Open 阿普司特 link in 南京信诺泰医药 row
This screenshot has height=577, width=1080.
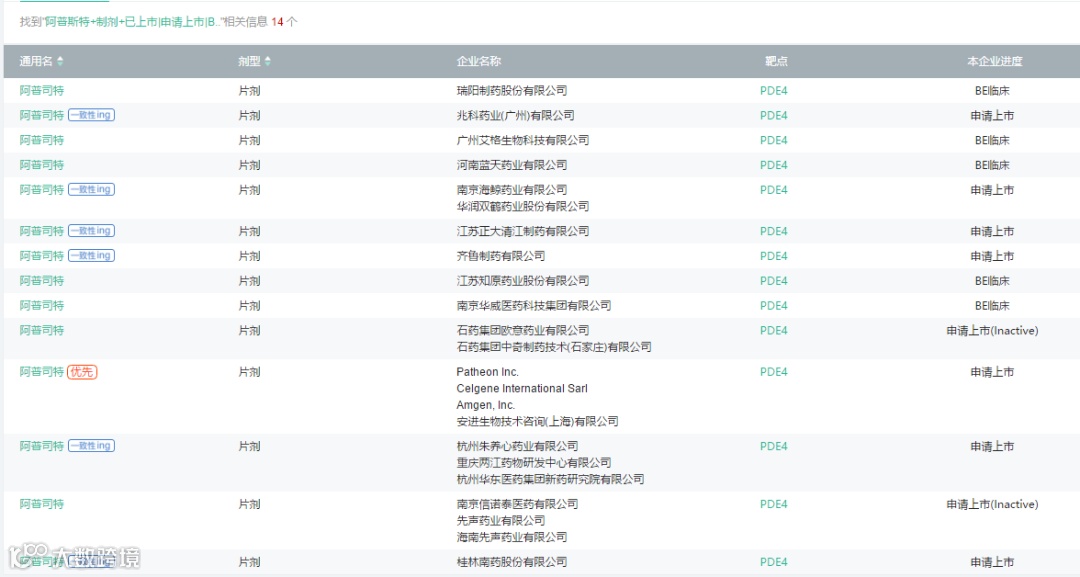tap(41, 504)
